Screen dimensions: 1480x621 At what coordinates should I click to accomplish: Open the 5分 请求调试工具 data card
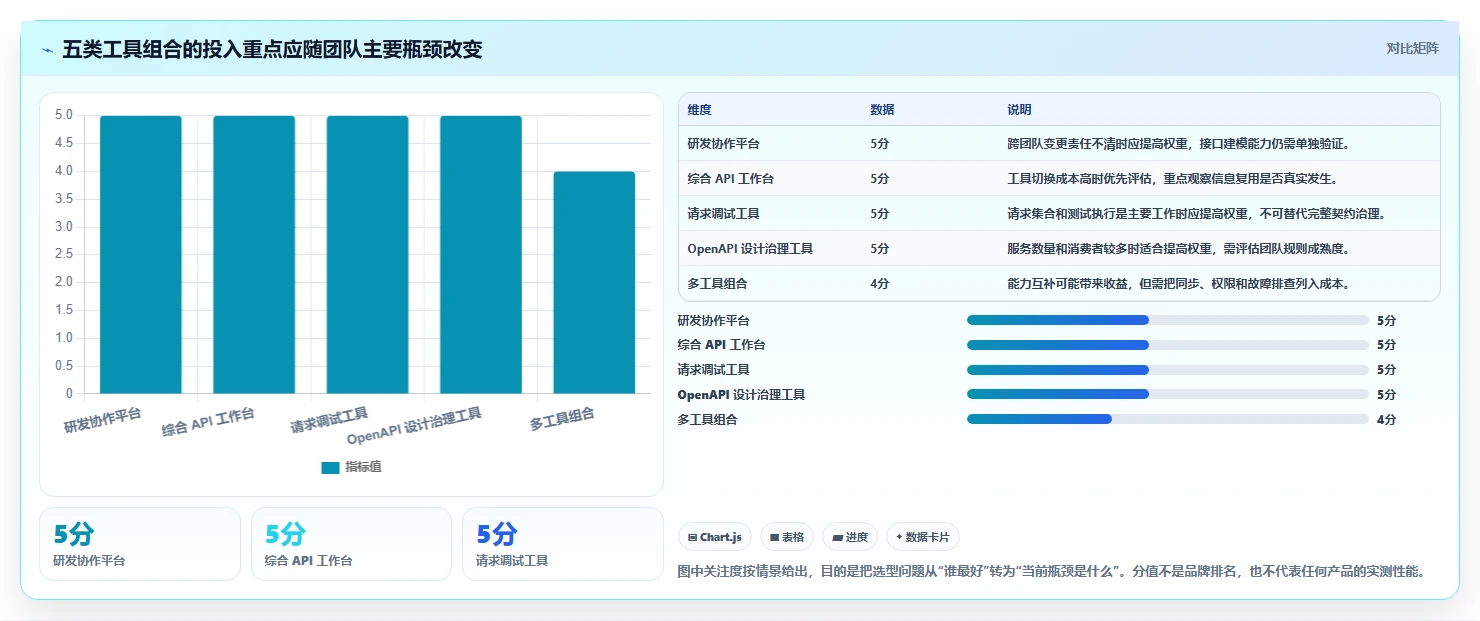coord(563,544)
